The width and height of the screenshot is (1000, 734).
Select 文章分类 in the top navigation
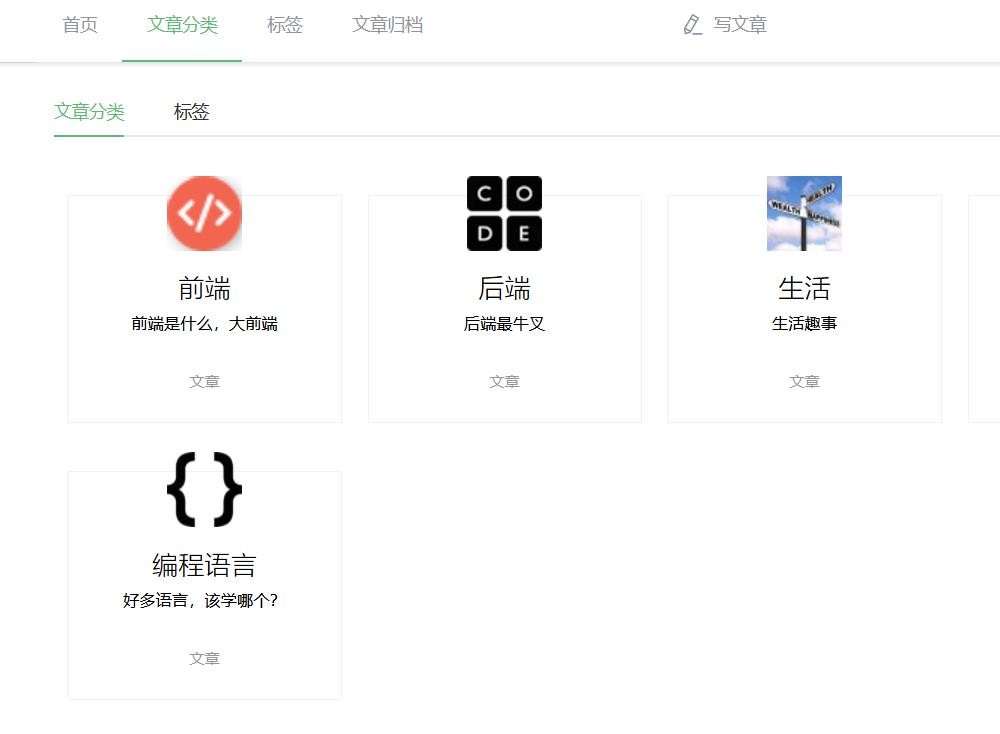coord(182,25)
